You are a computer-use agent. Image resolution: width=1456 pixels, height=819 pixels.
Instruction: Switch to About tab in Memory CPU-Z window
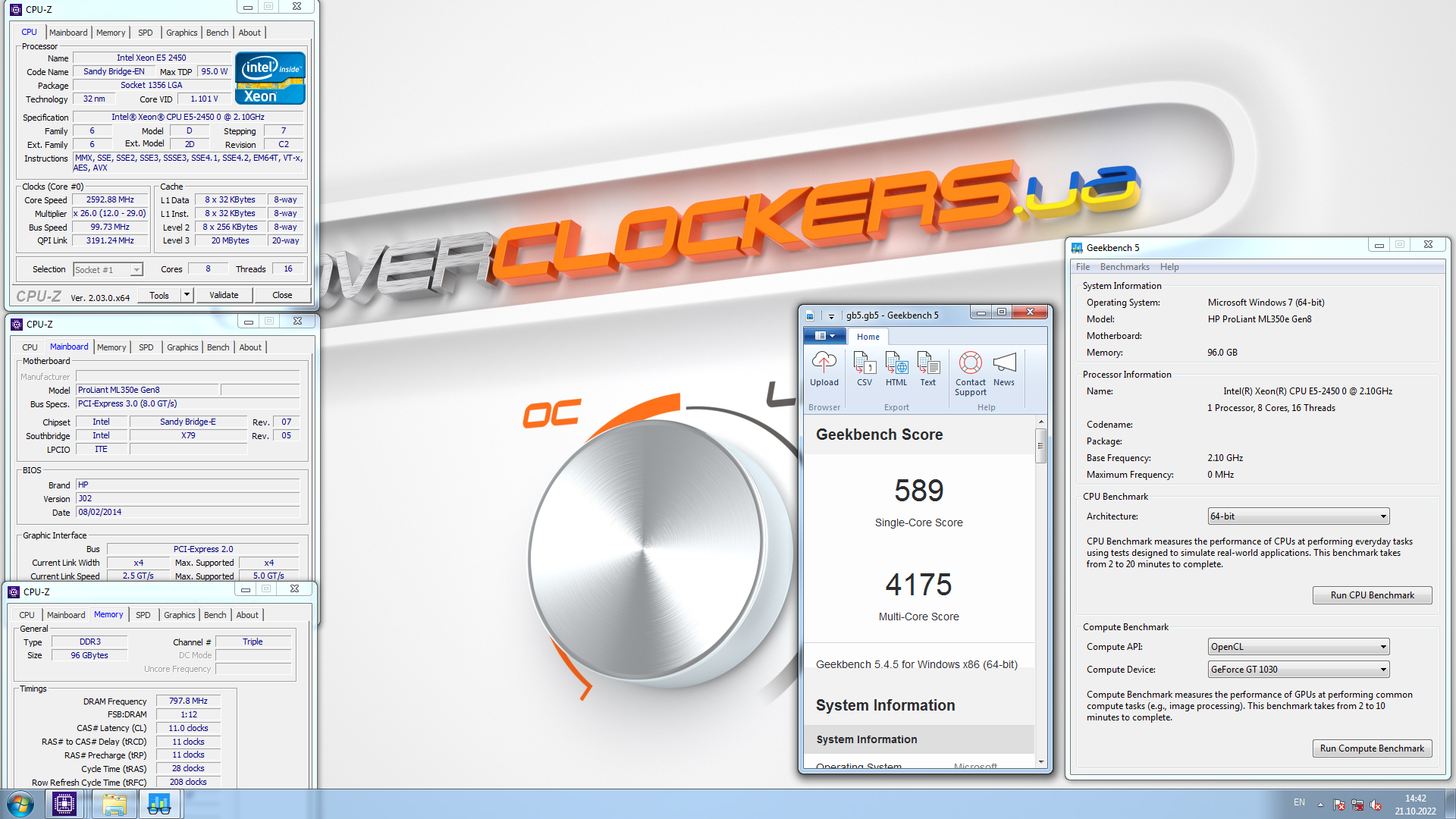click(x=247, y=615)
